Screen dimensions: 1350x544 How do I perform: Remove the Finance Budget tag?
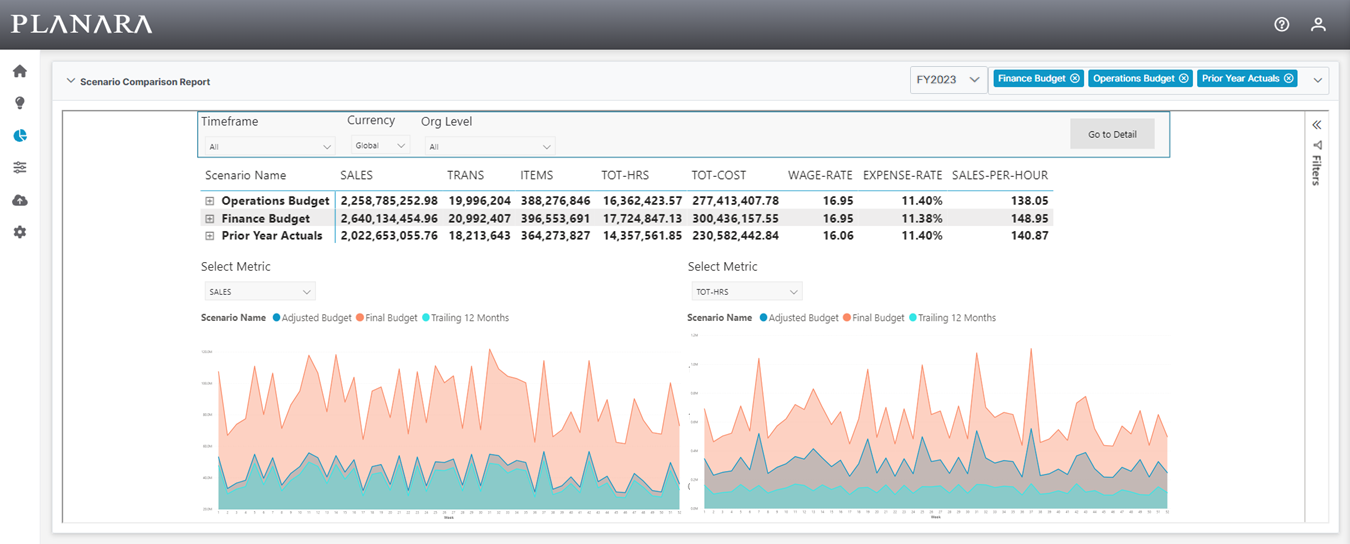(x=1075, y=78)
